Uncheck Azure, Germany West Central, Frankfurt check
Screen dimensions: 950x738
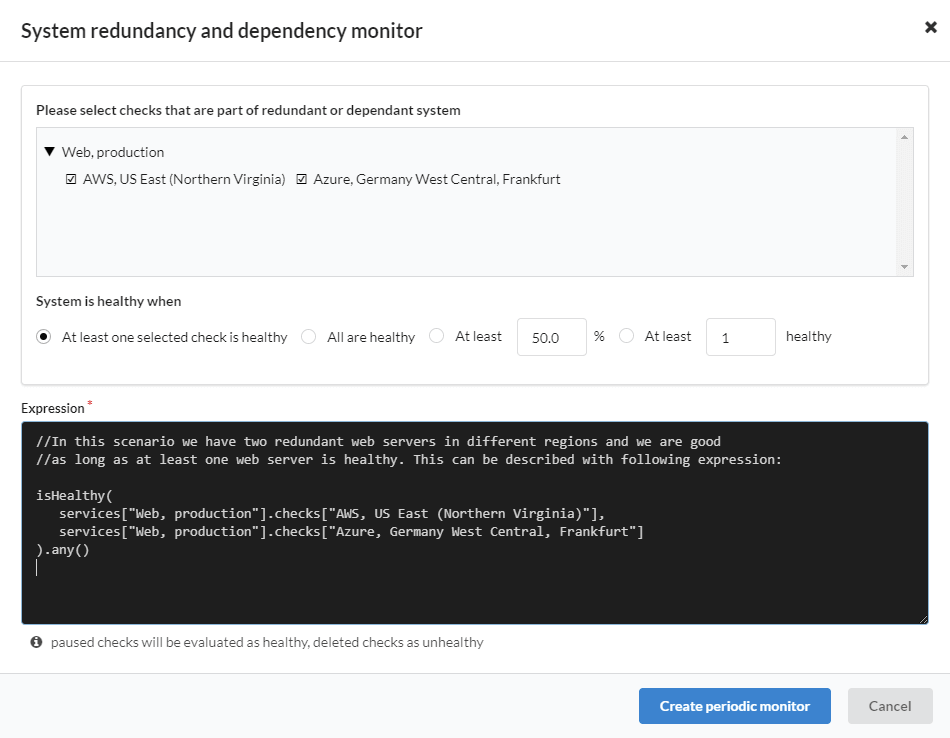[x=301, y=179]
